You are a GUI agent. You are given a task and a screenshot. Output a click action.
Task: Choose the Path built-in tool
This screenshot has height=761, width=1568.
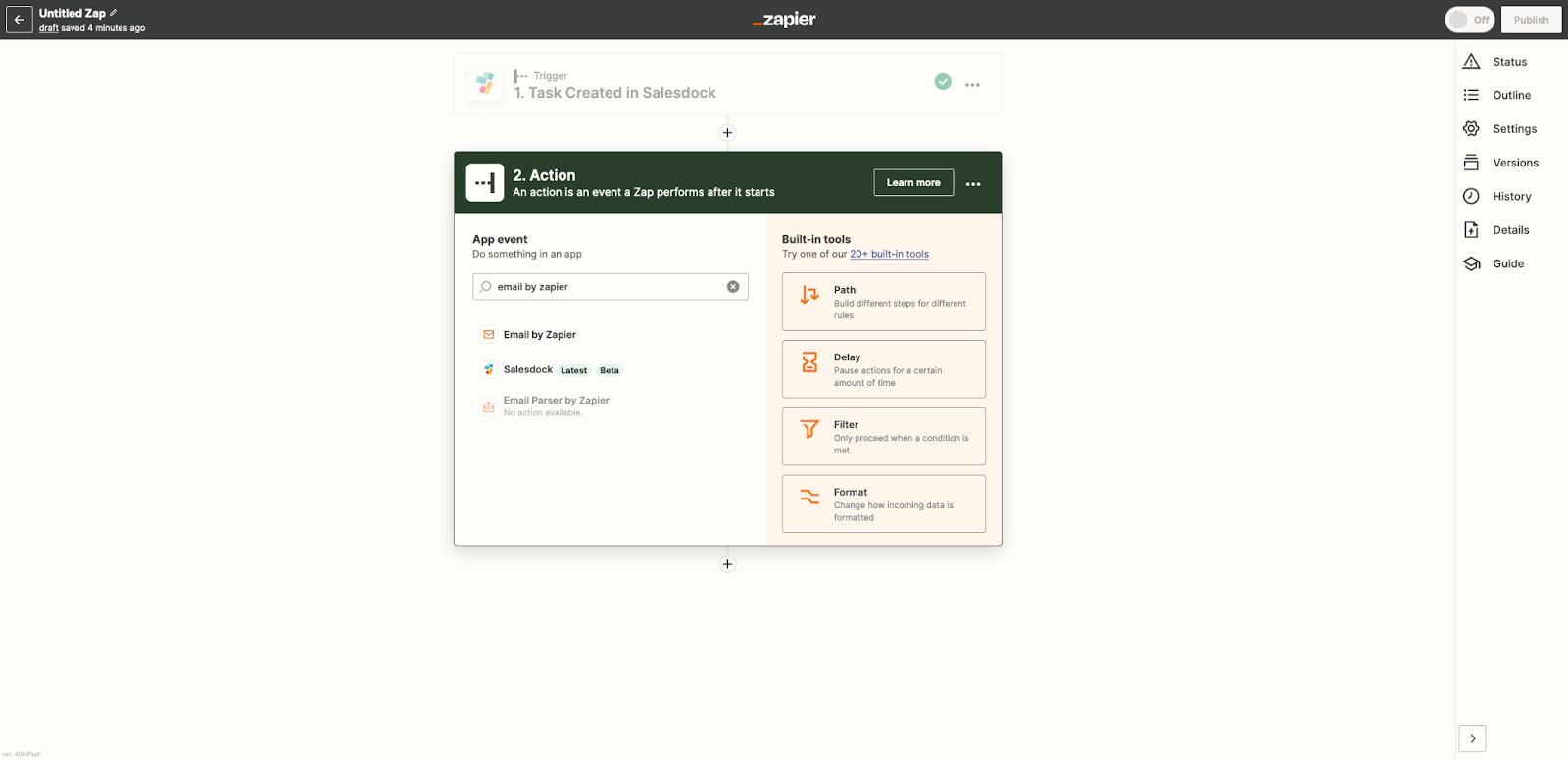click(884, 302)
